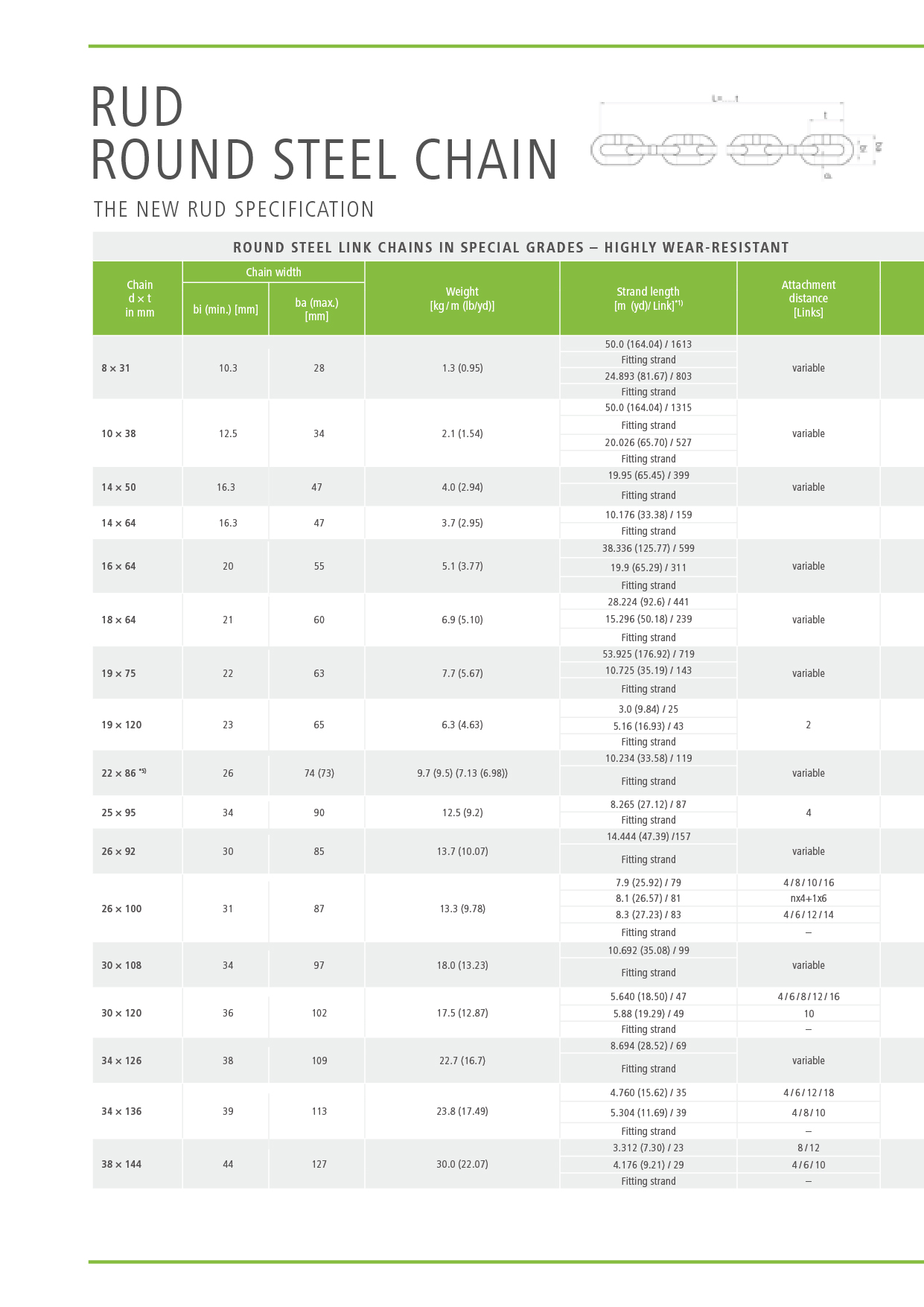Select the "bi (min.) [mm]" subheader
The image size is (924, 1307).
click(226, 309)
